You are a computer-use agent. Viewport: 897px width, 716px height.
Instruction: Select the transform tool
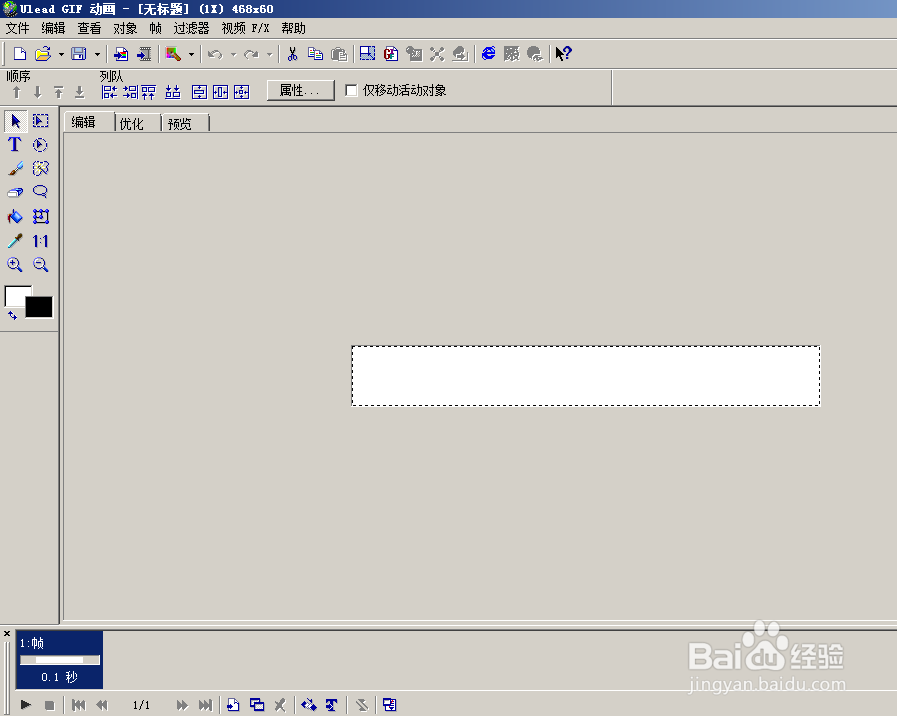[41, 216]
